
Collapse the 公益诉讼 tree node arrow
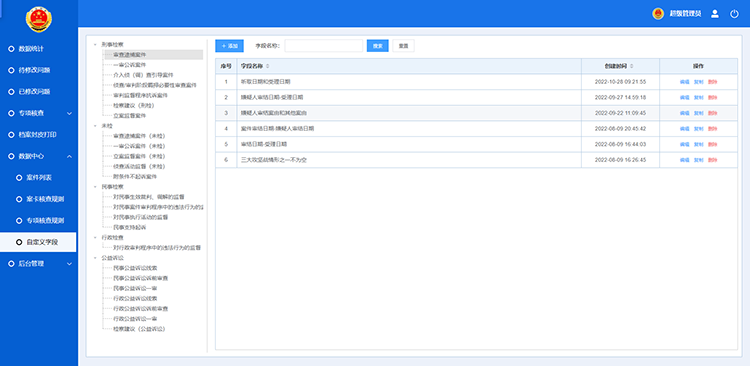tap(95, 258)
